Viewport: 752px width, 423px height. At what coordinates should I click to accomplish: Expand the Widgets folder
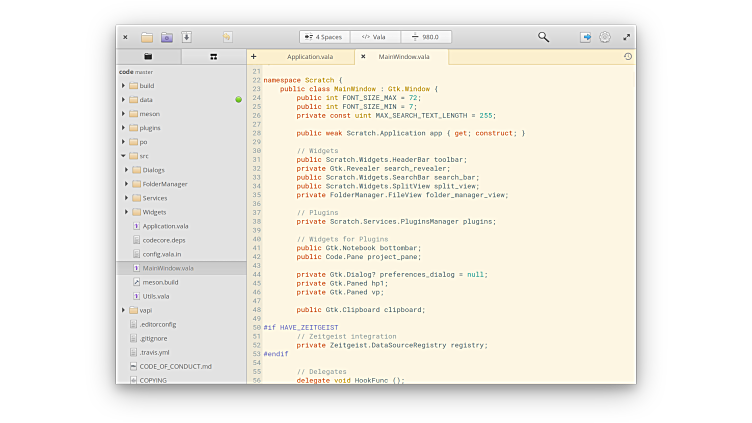point(127,212)
